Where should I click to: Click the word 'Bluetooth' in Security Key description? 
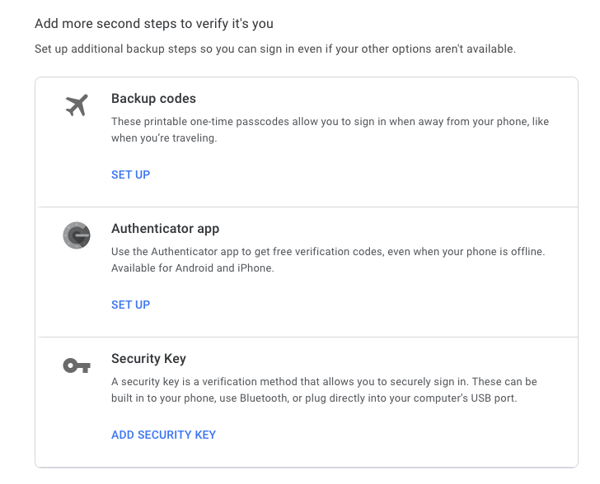coord(264,398)
